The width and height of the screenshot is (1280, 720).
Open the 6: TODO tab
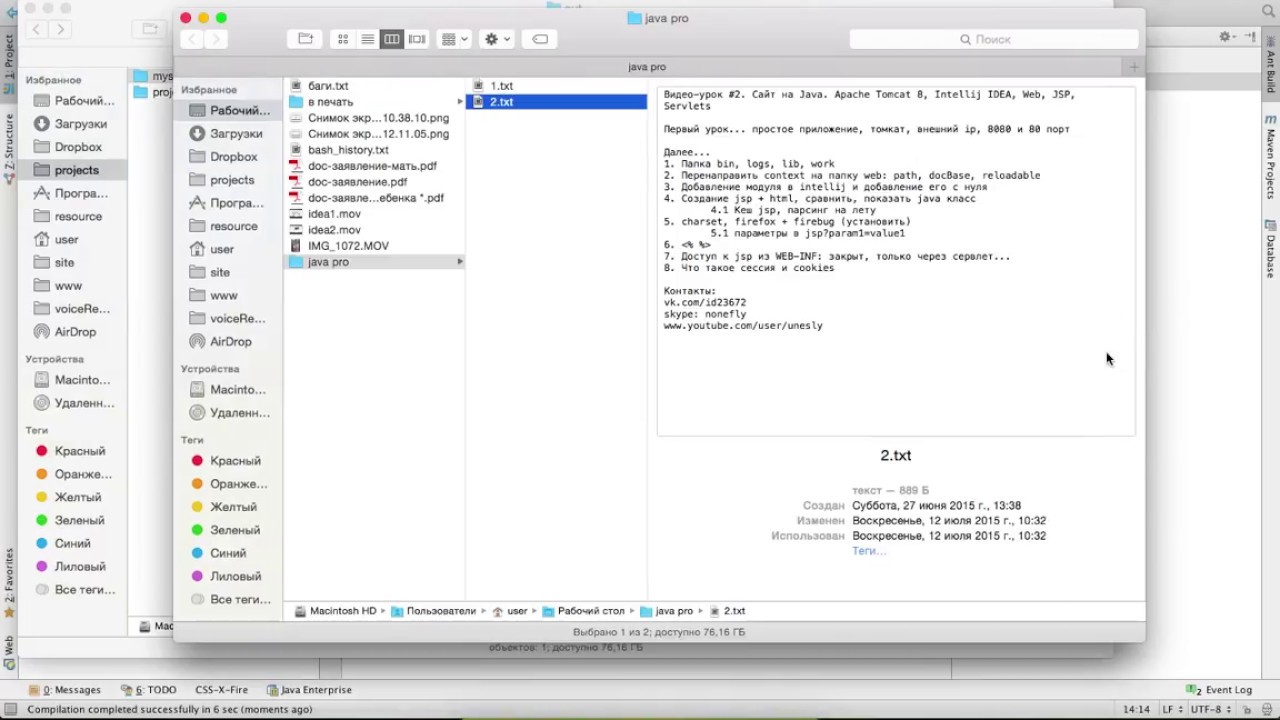coord(148,690)
